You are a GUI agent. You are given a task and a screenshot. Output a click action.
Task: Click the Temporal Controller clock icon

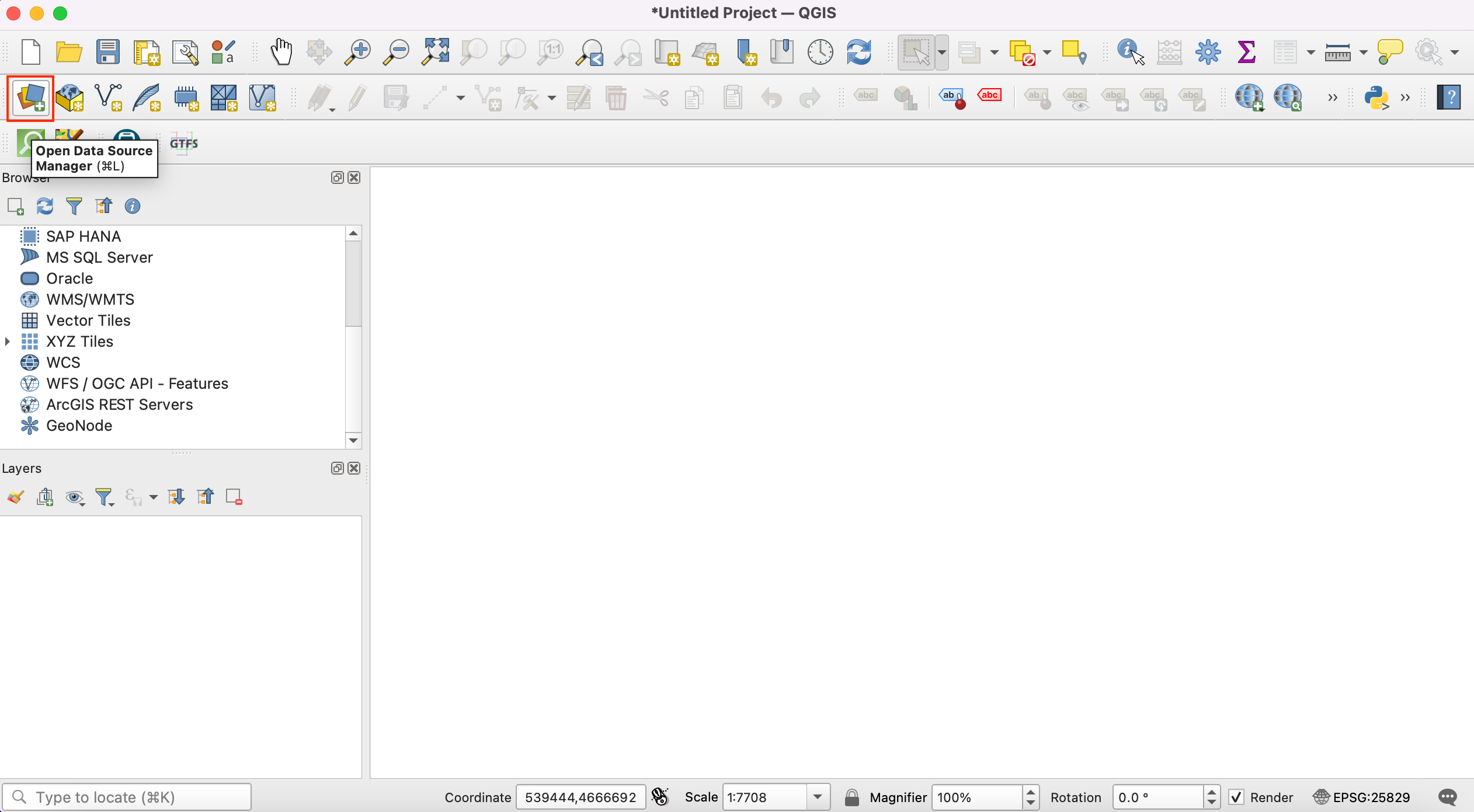coord(820,52)
